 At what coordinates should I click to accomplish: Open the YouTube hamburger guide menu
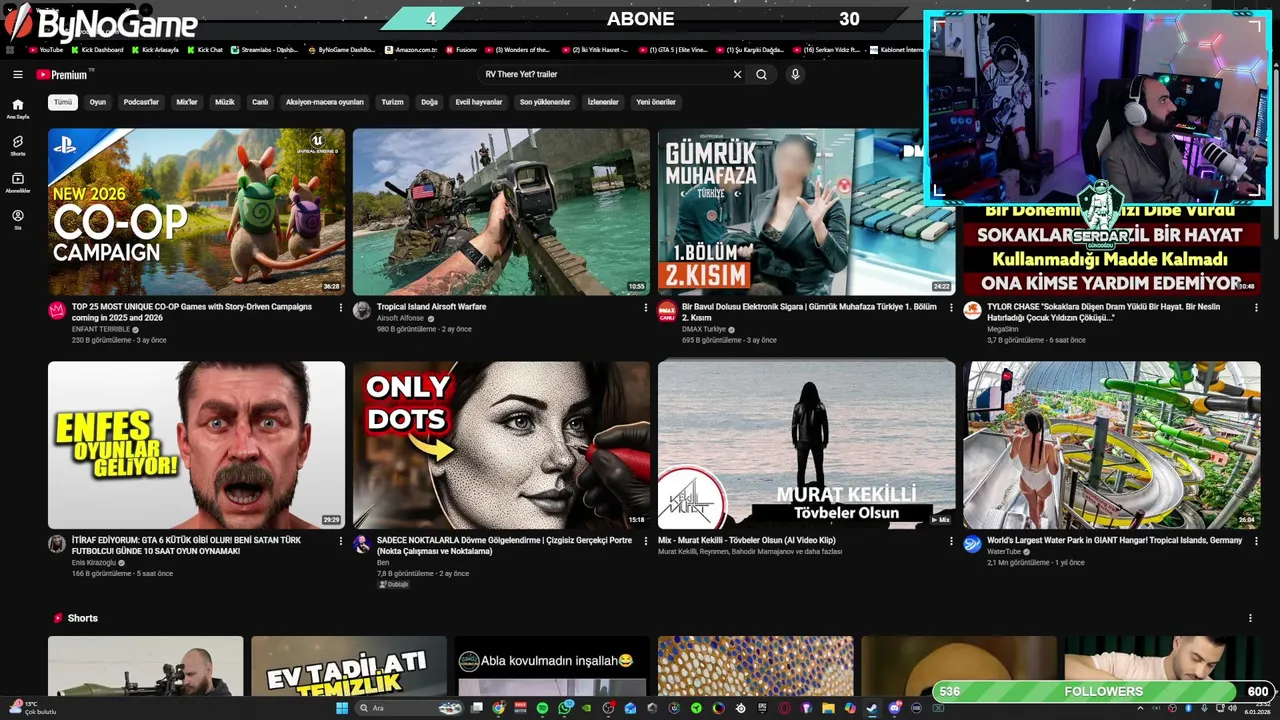17,74
